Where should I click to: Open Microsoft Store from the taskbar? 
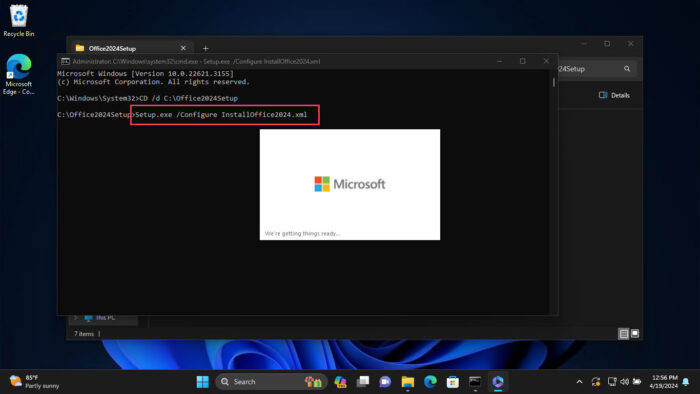[452, 382]
